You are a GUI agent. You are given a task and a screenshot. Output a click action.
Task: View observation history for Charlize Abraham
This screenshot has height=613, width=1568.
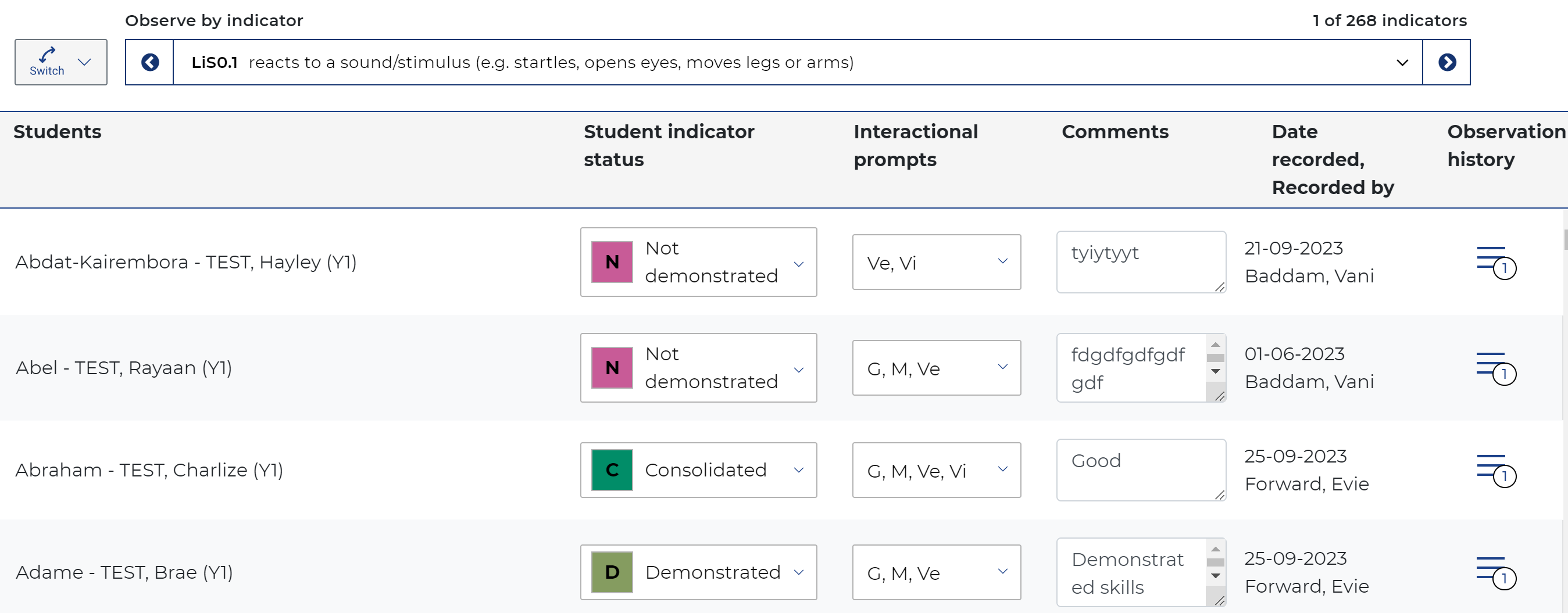pos(1495,471)
